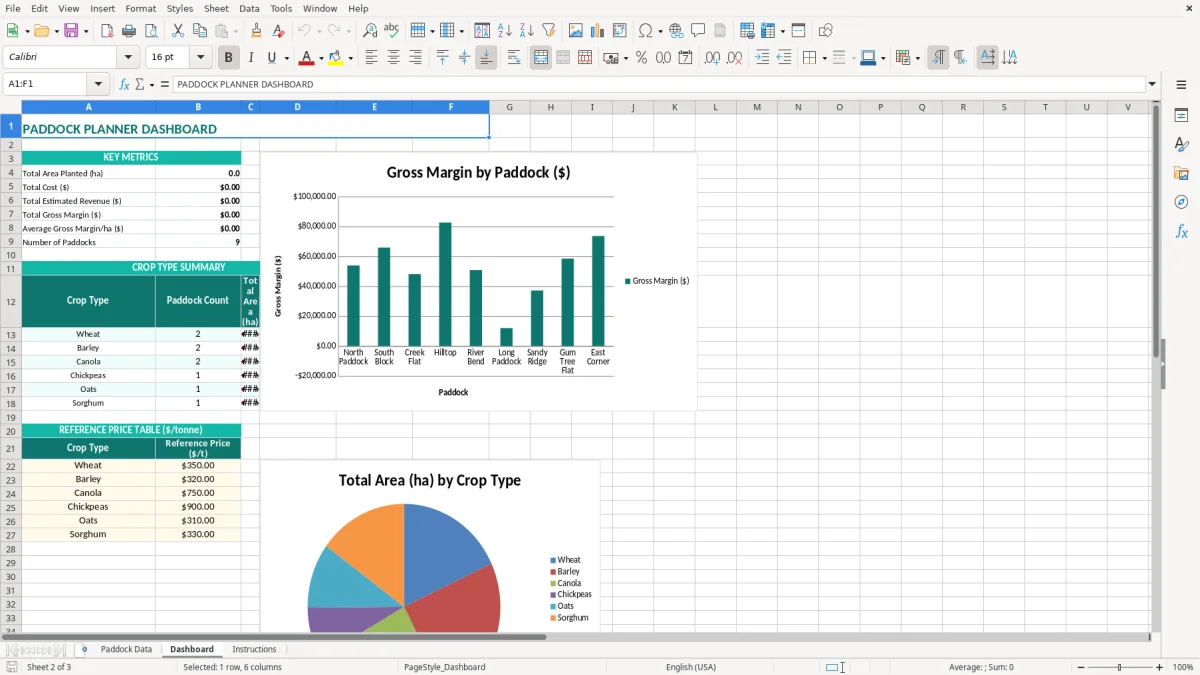Expand the Name Box dropdown
1200x675 pixels.
click(98, 84)
